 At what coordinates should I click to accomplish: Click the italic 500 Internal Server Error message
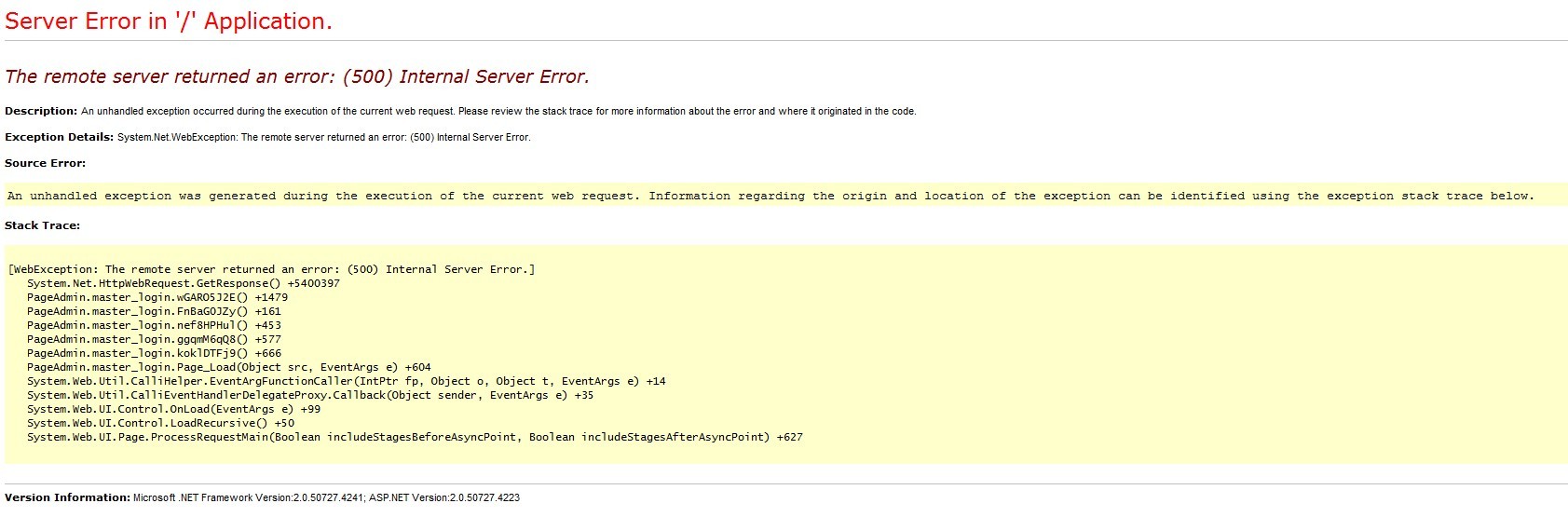pos(297,76)
